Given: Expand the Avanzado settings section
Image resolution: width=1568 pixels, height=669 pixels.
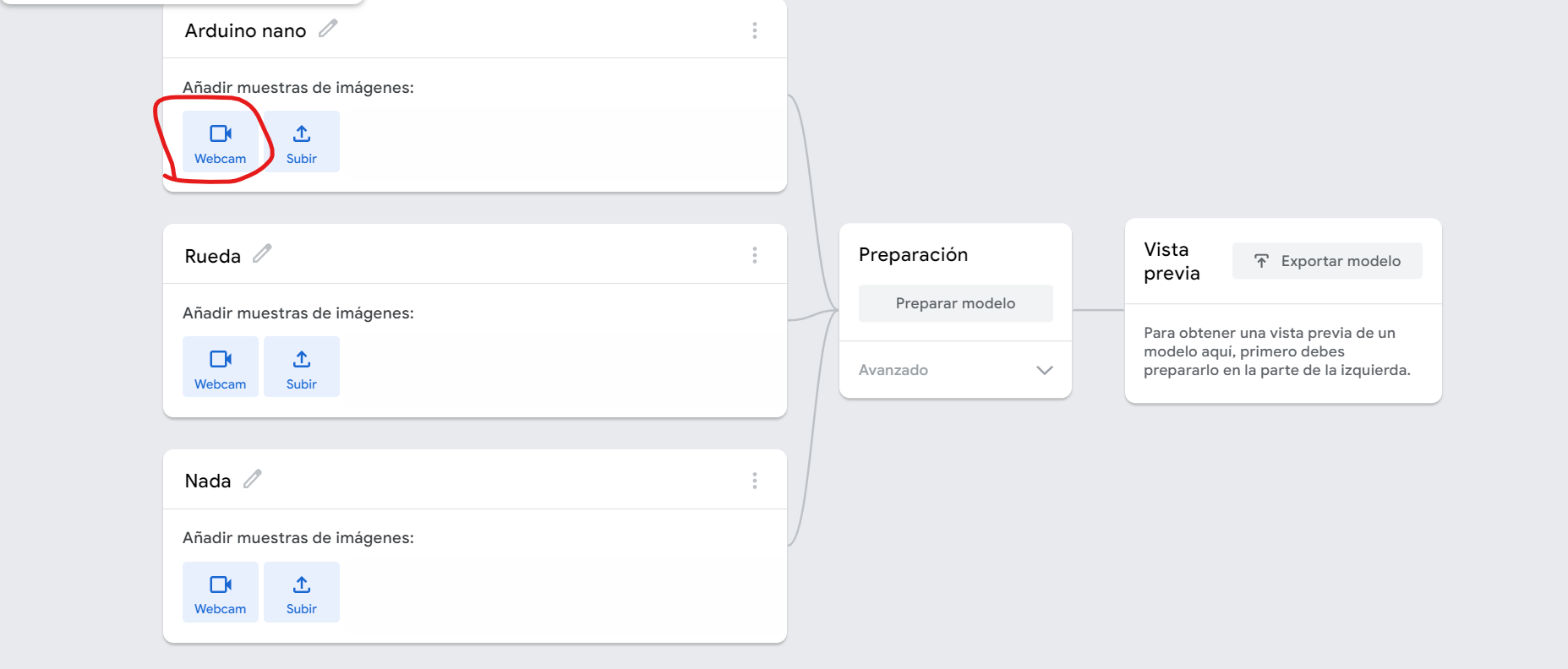Looking at the screenshot, I should pos(955,370).
